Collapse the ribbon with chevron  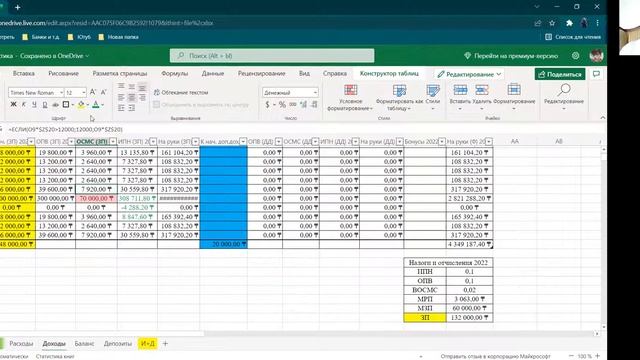pos(602,118)
